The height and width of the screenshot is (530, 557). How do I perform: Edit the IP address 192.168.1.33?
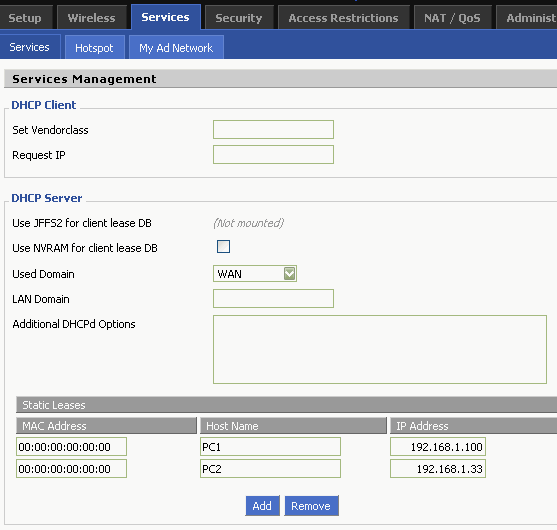point(438,469)
